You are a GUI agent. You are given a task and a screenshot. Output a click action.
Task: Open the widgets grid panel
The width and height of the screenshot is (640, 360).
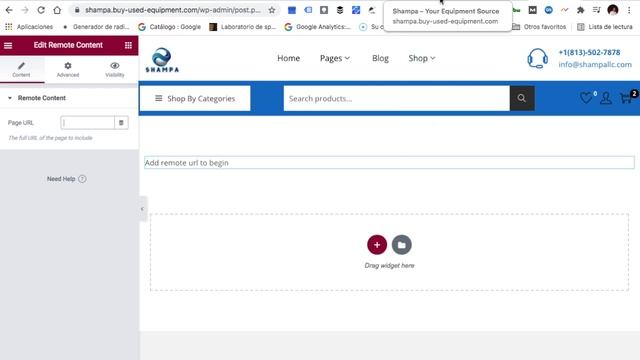[128, 45]
